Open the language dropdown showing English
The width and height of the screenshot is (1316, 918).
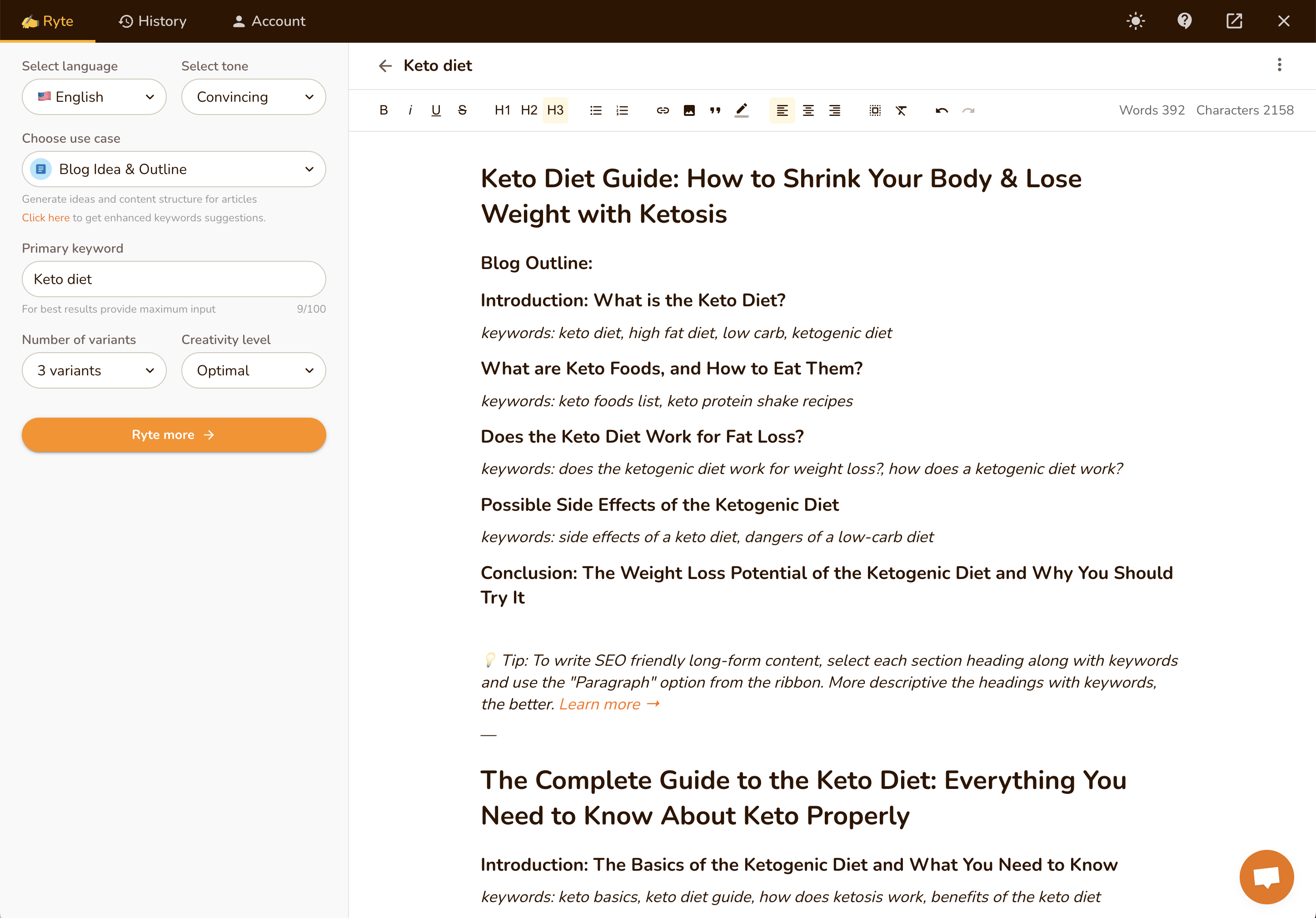click(94, 97)
